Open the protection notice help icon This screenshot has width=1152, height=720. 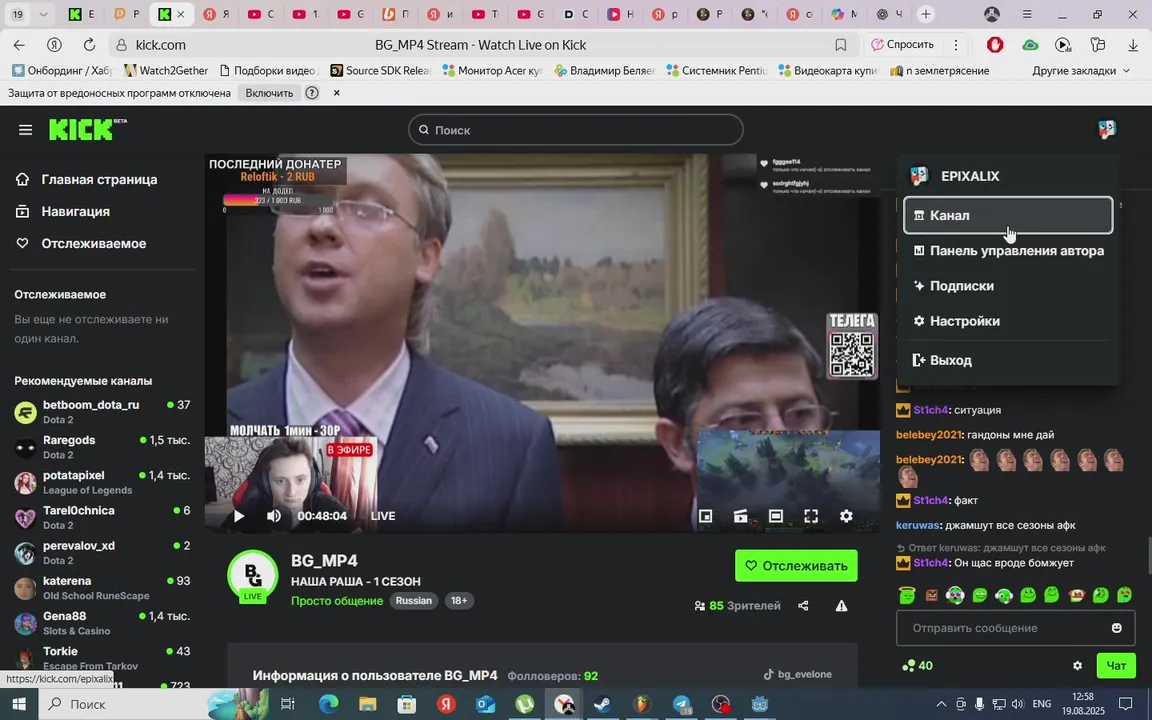pos(312,93)
